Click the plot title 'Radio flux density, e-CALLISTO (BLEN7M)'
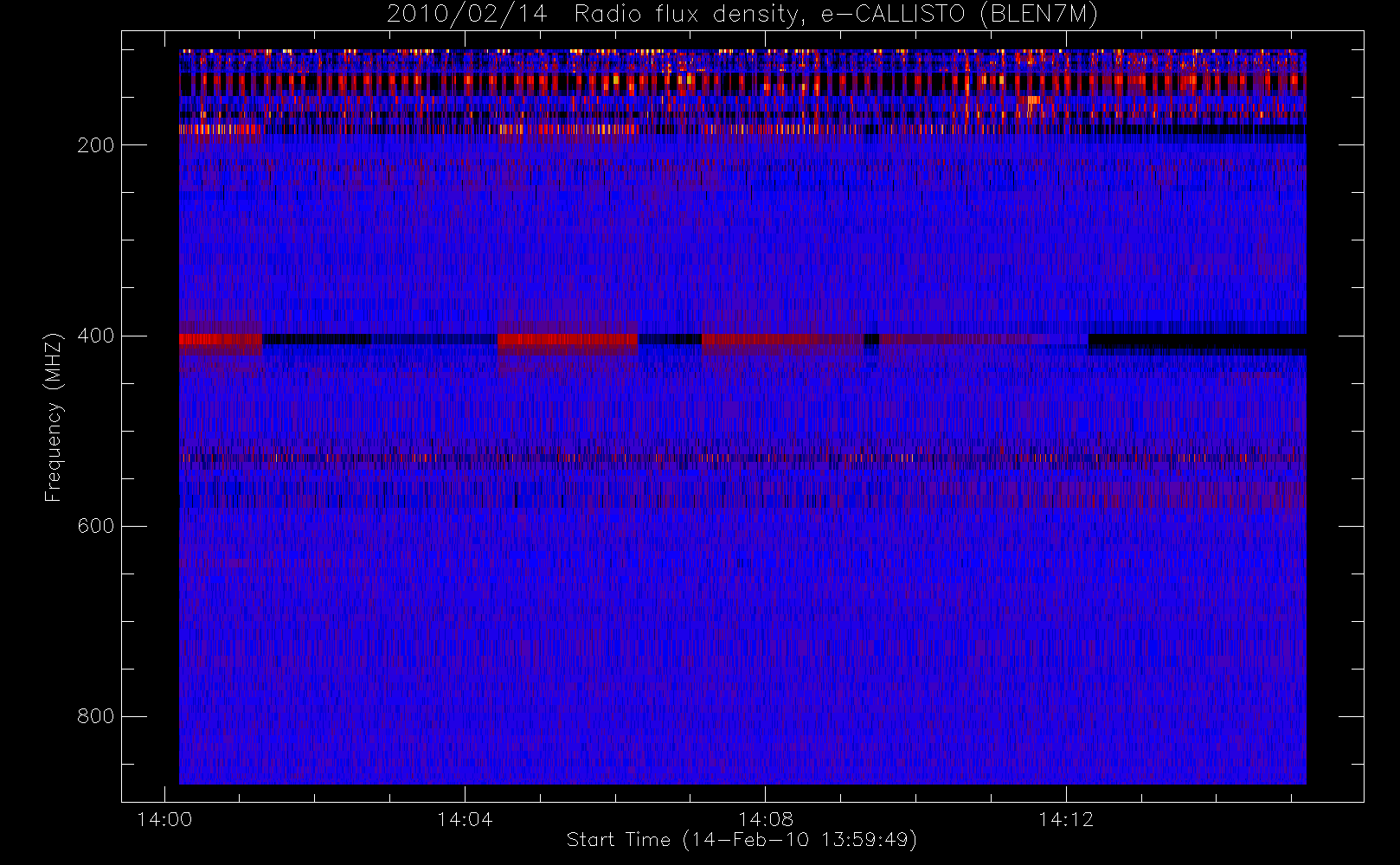 click(835, 15)
